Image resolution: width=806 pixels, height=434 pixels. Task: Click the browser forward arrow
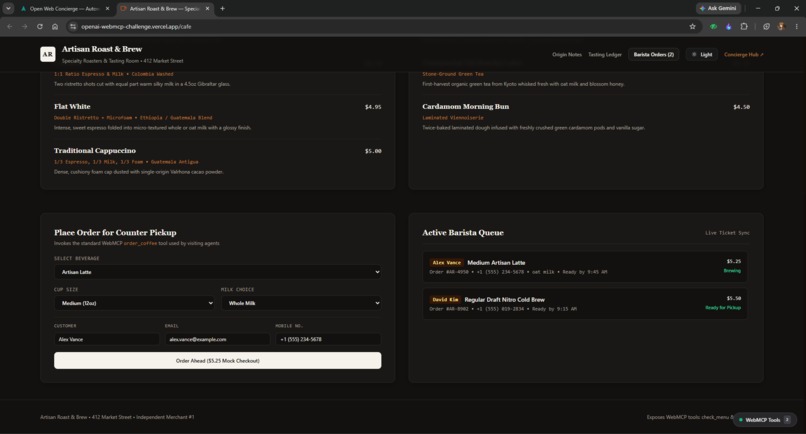click(x=25, y=26)
